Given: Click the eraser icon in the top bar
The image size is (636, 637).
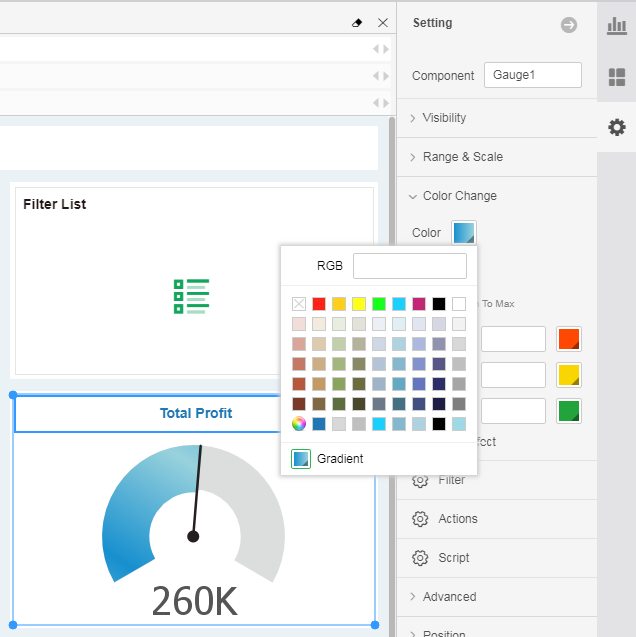Looking at the screenshot, I should [358, 22].
